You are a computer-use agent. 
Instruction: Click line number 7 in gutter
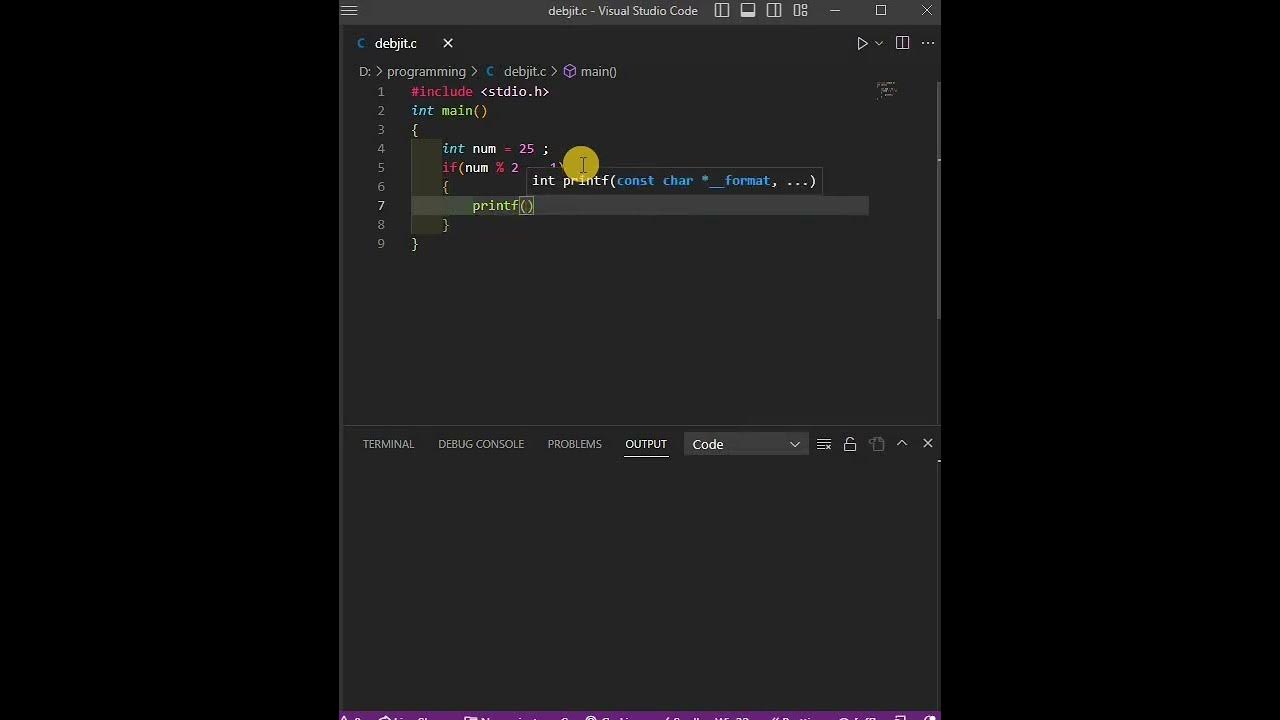(x=381, y=206)
